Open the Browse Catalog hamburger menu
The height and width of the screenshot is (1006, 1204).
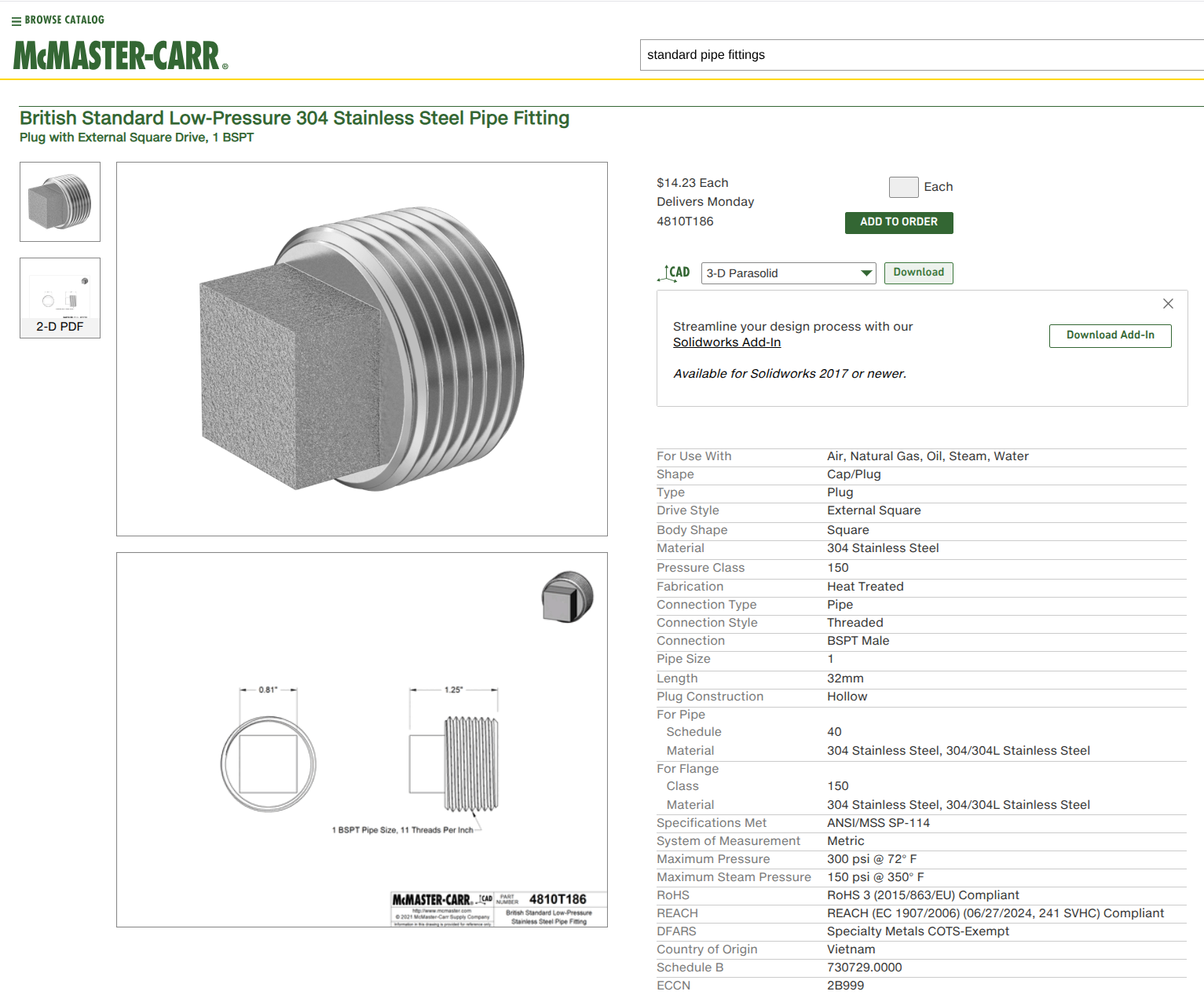(16, 20)
